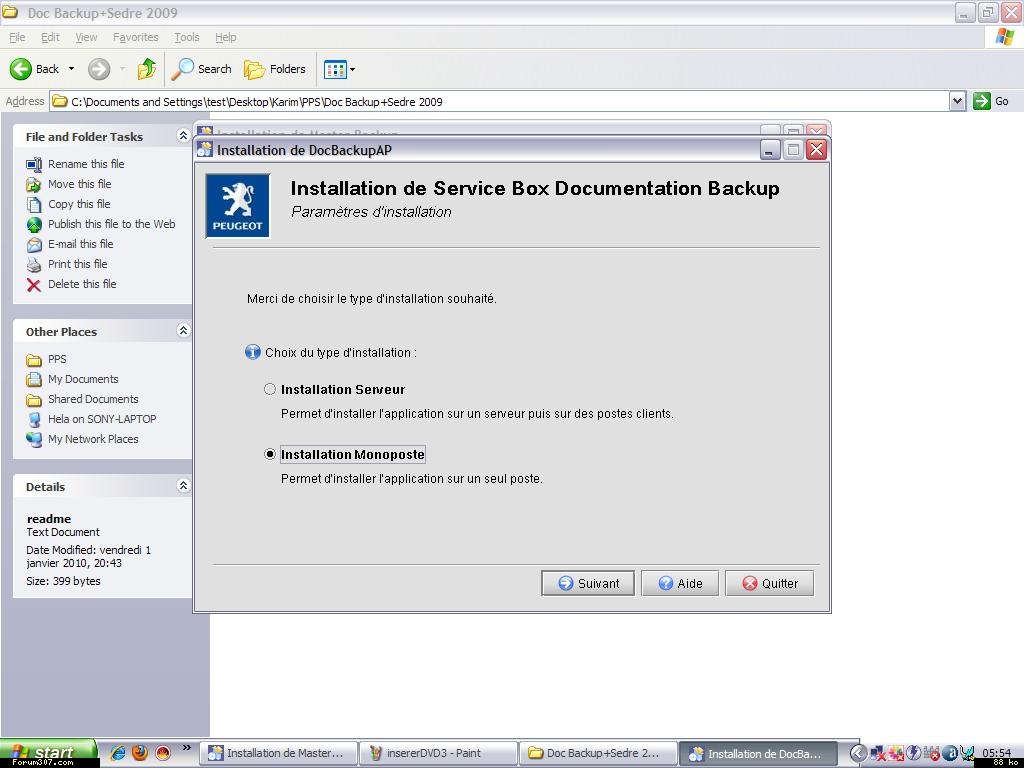Switch to insererDVD3 - Paint taskbar button

pos(439,753)
